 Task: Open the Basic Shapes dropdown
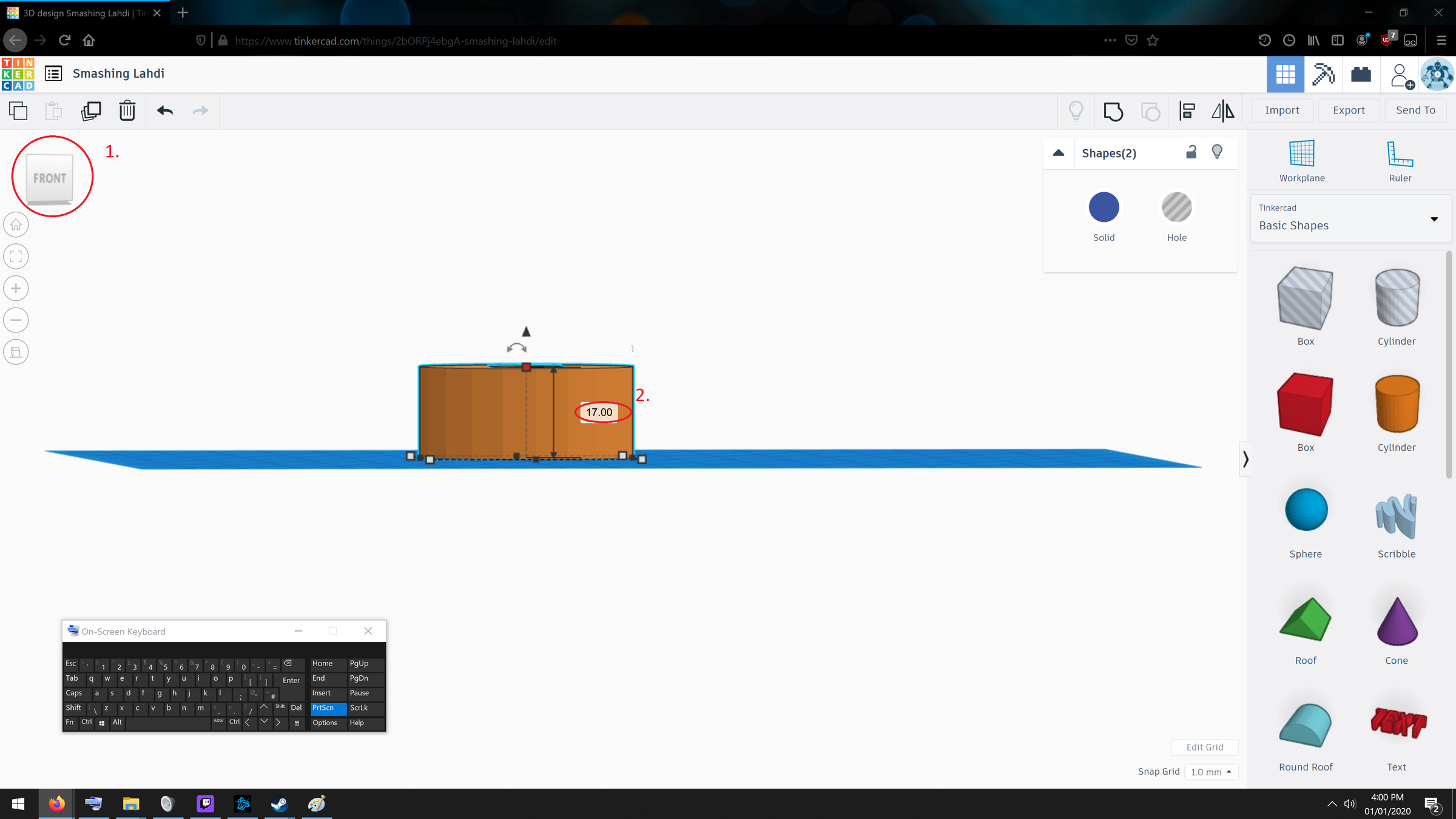tap(1351, 219)
